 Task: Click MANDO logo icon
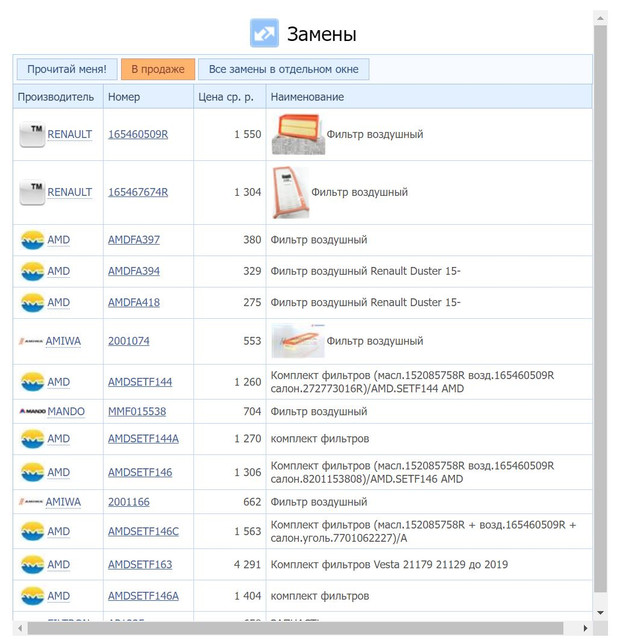tap(32, 411)
